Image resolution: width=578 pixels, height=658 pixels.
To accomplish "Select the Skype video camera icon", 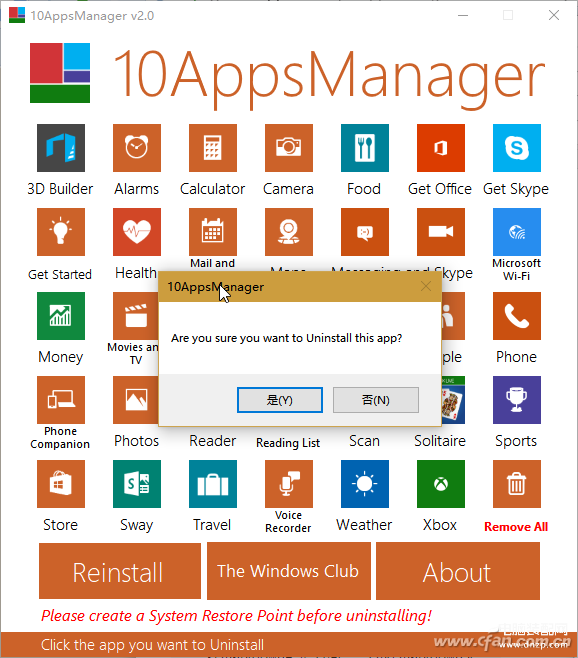I will click(x=441, y=232).
